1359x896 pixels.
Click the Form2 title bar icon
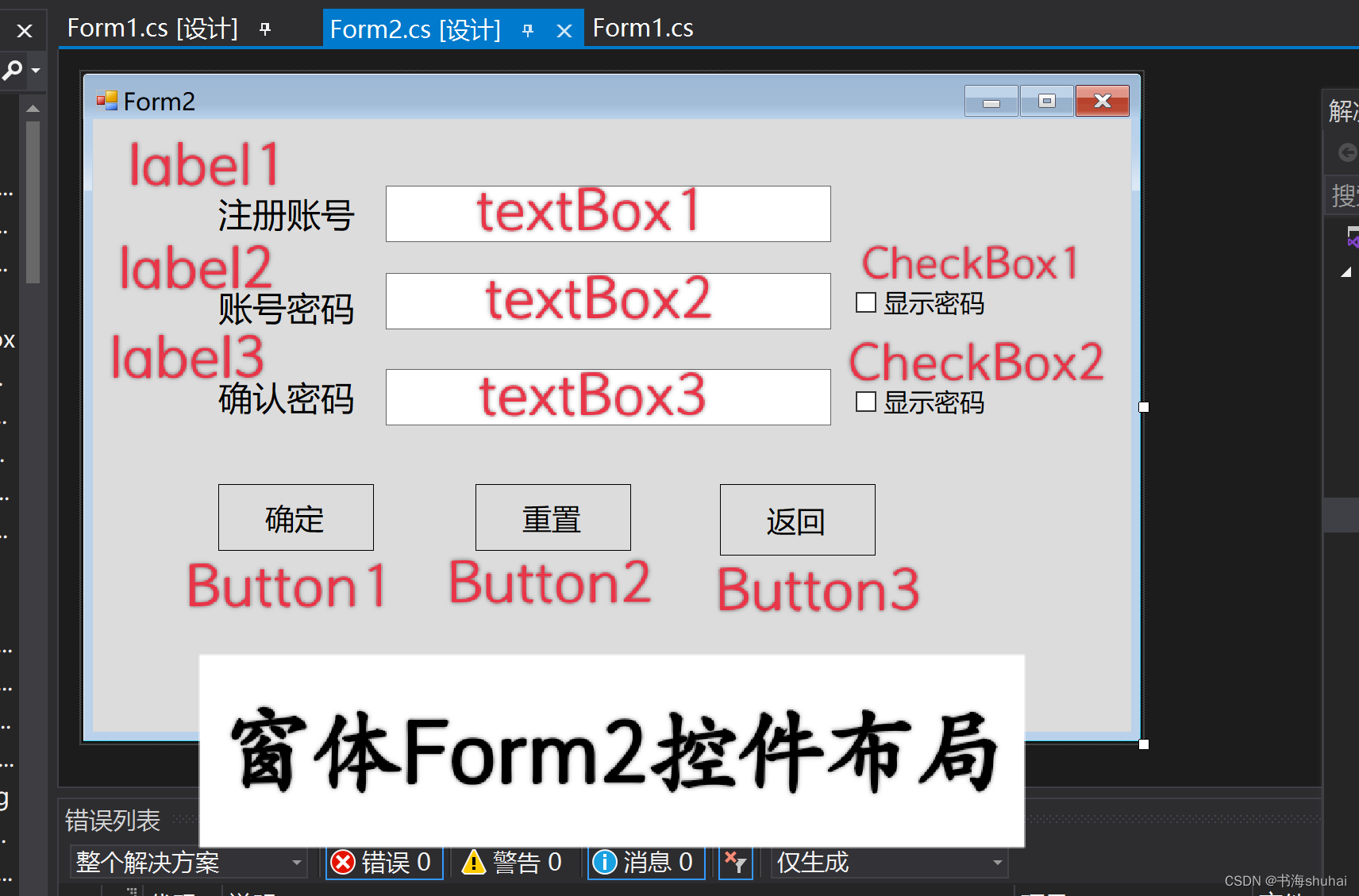[x=106, y=101]
